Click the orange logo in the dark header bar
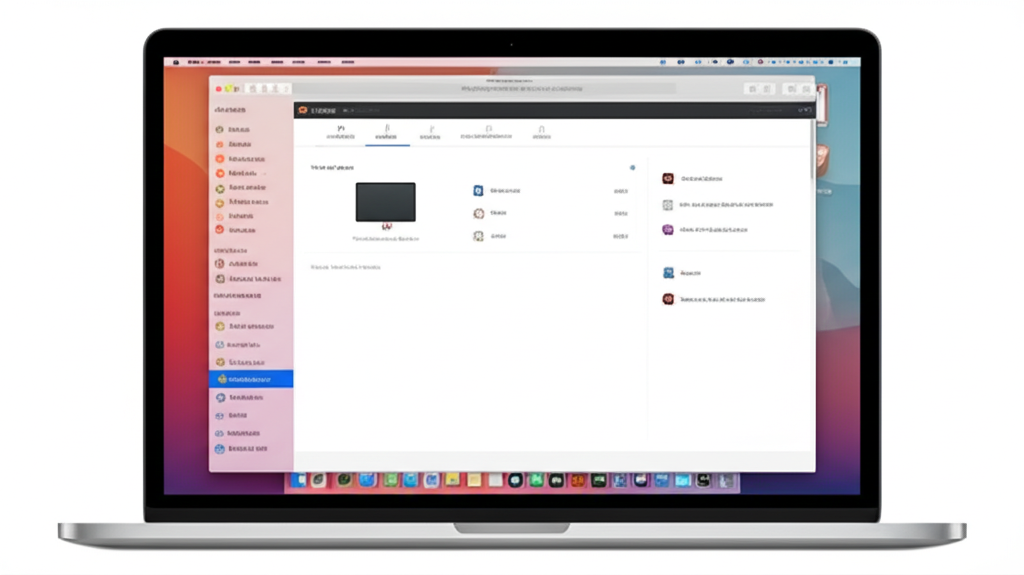 pos(303,110)
